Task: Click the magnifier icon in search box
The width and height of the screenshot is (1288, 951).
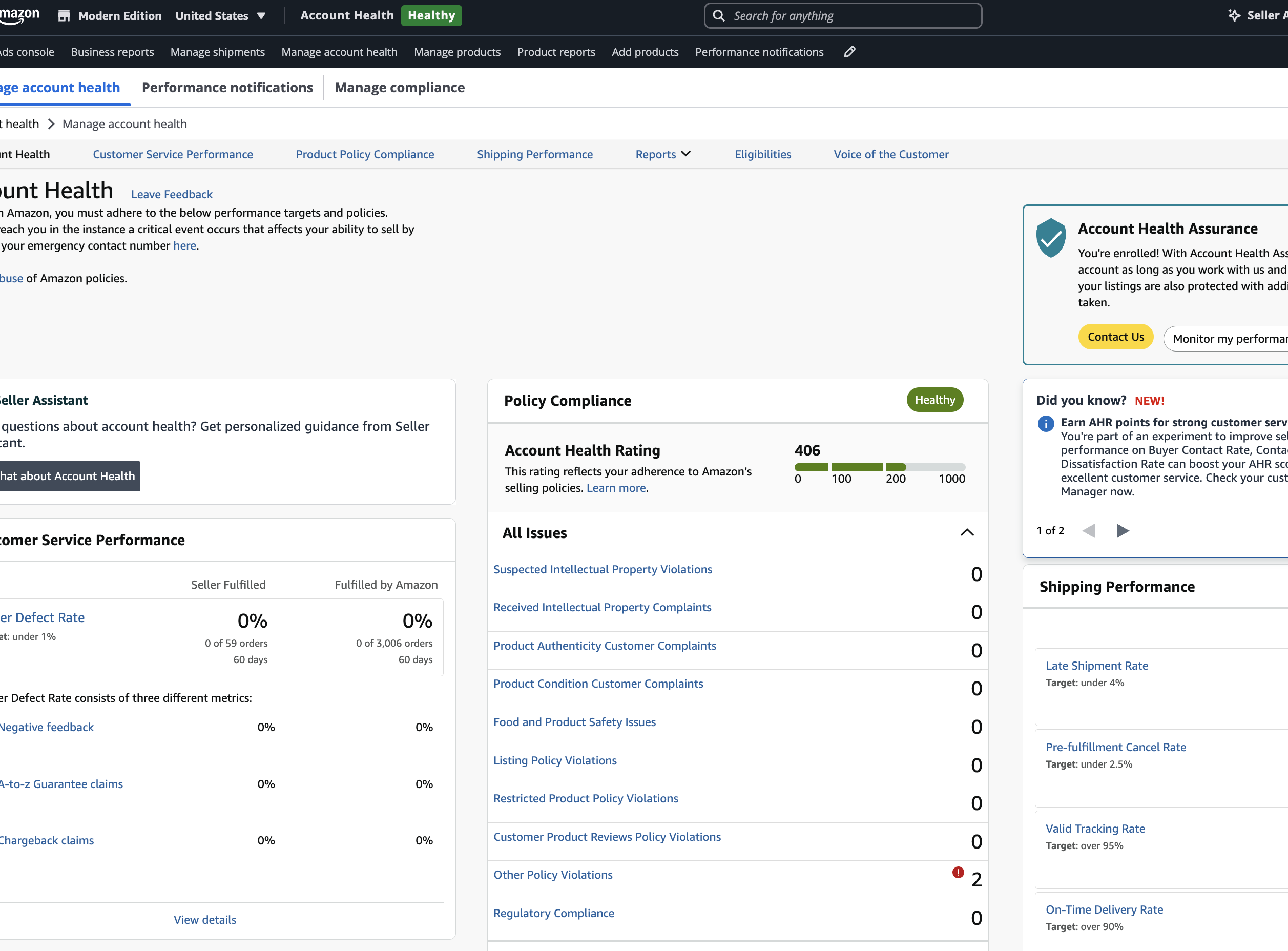Action: pyautogui.click(x=719, y=15)
